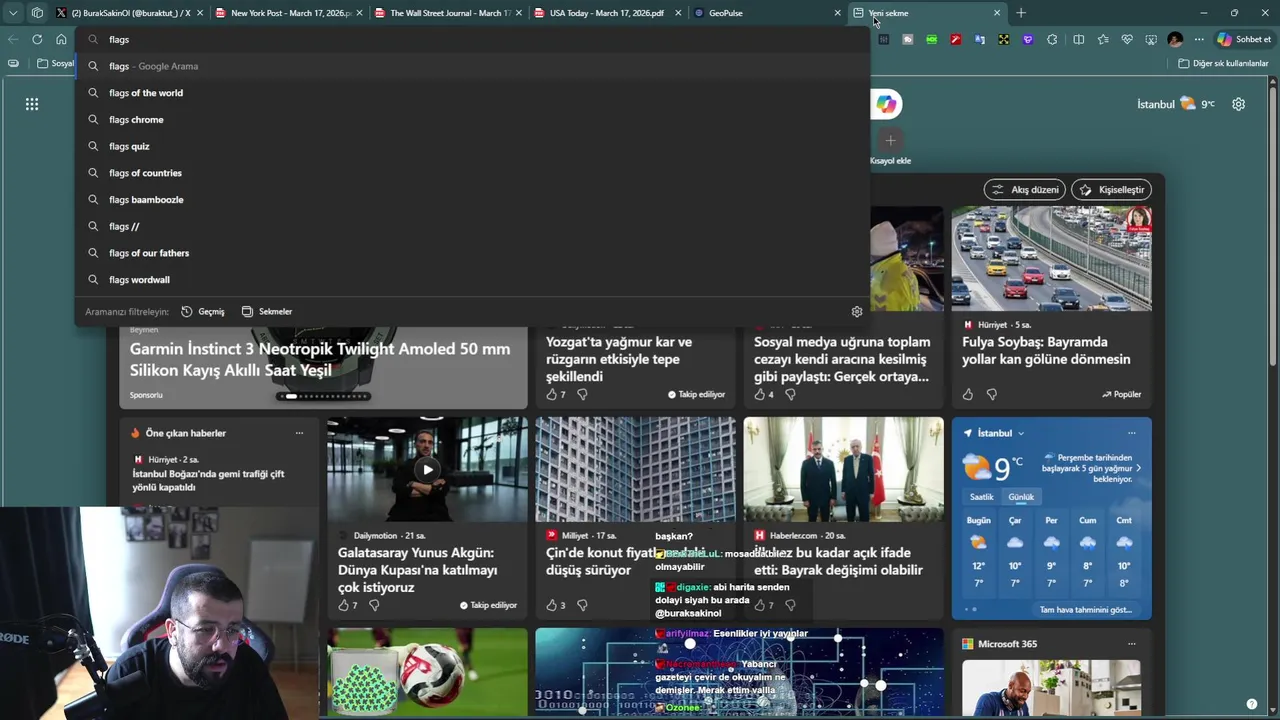Screen dimensions: 1280x720
Task: Open the user profile avatar
Action: click(1175, 39)
